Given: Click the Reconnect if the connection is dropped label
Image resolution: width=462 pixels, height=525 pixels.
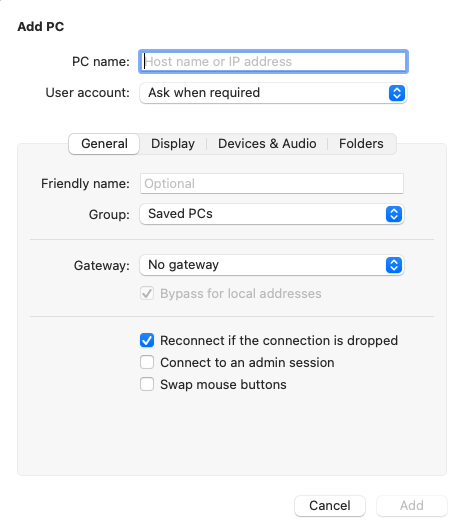Looking at the screenshot, I should tap(279, 341).
